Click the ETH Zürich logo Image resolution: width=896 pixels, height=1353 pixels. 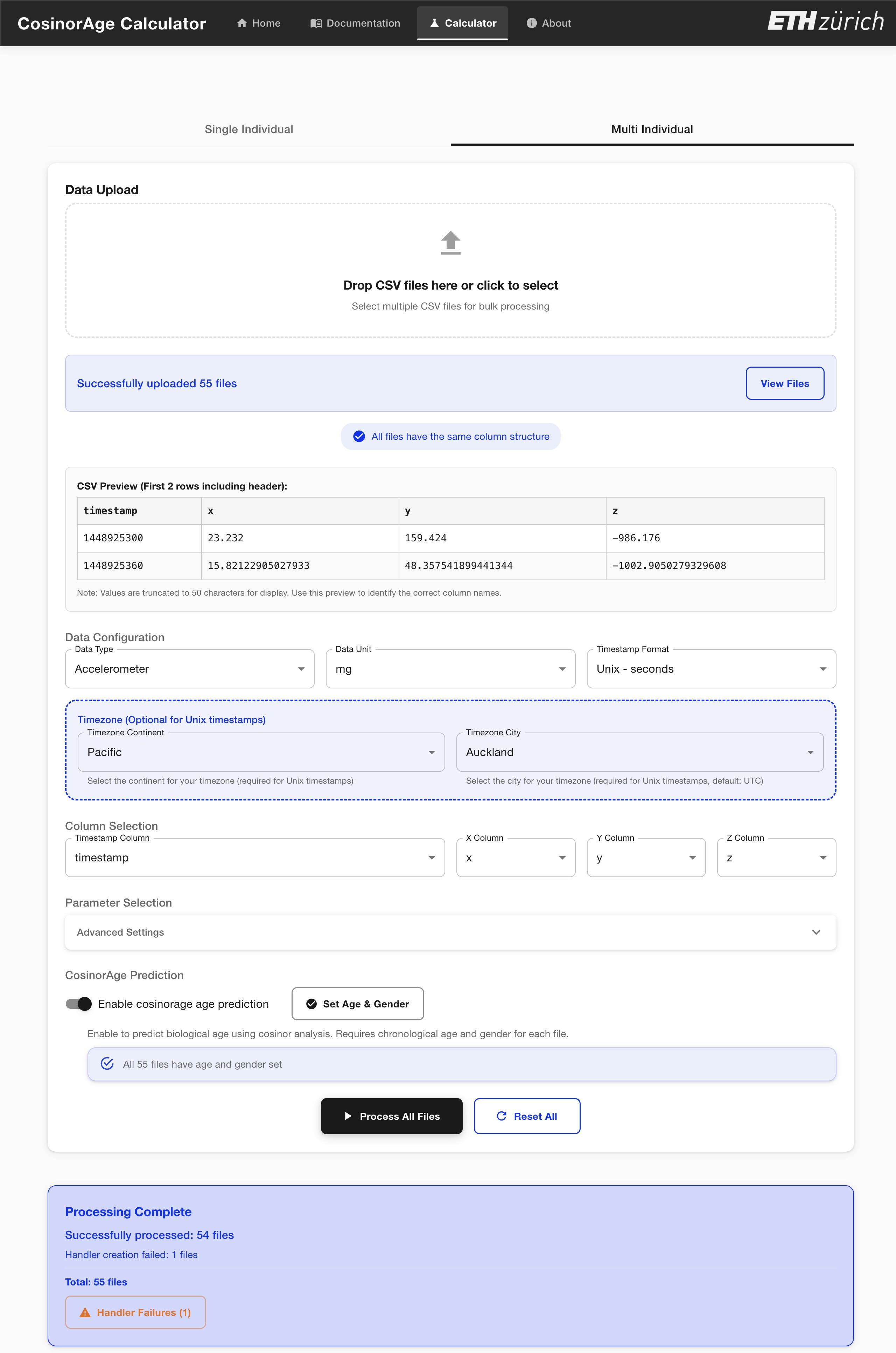coord(825,21)
